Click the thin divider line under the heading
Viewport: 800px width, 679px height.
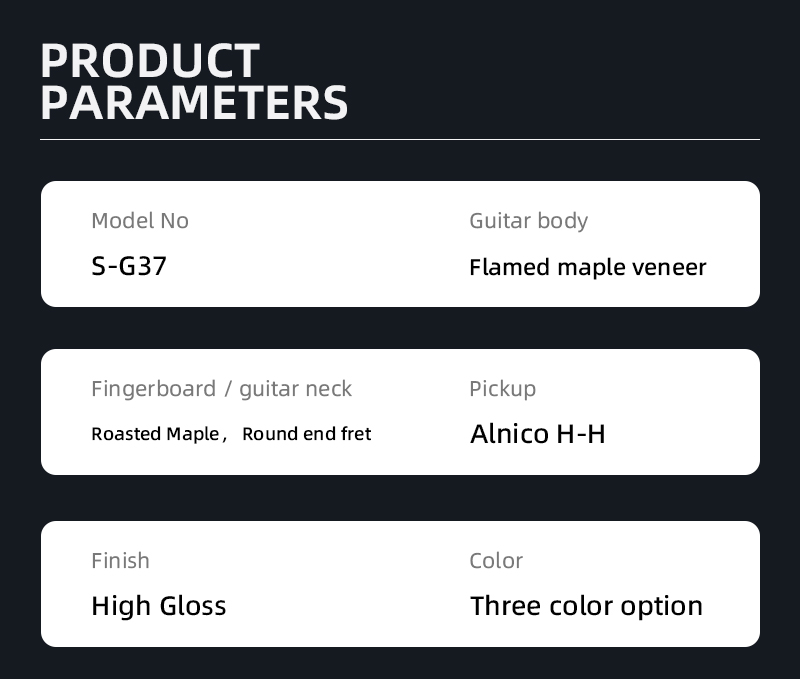tap(400, 139)
